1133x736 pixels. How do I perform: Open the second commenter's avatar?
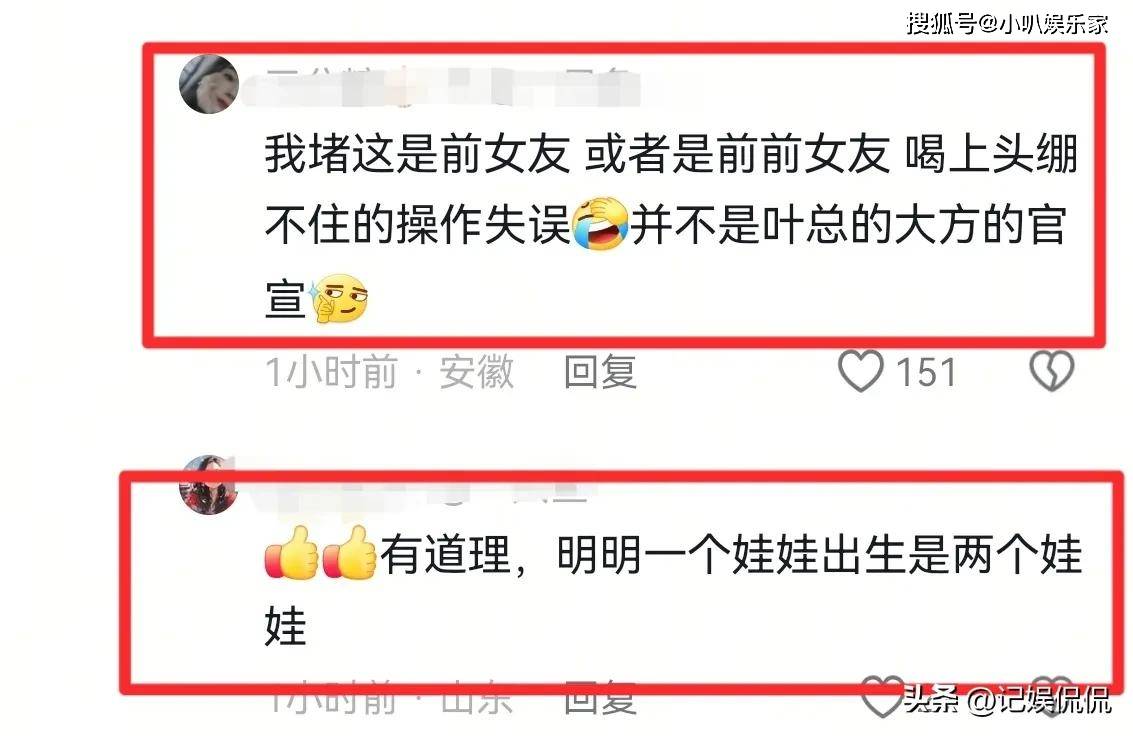click(x=208, y=484)
